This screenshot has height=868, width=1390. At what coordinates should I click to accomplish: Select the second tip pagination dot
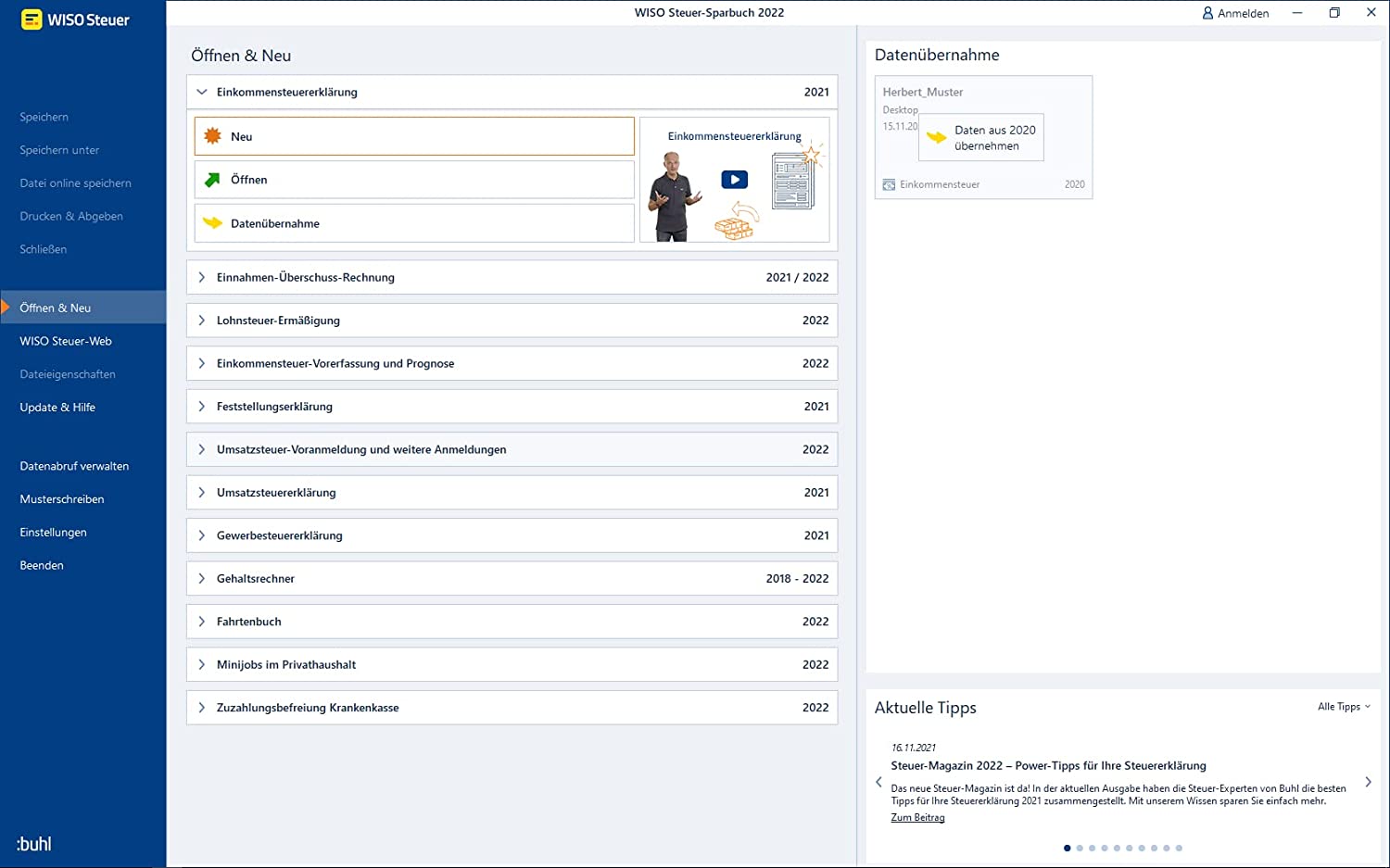pos(1080,848)
